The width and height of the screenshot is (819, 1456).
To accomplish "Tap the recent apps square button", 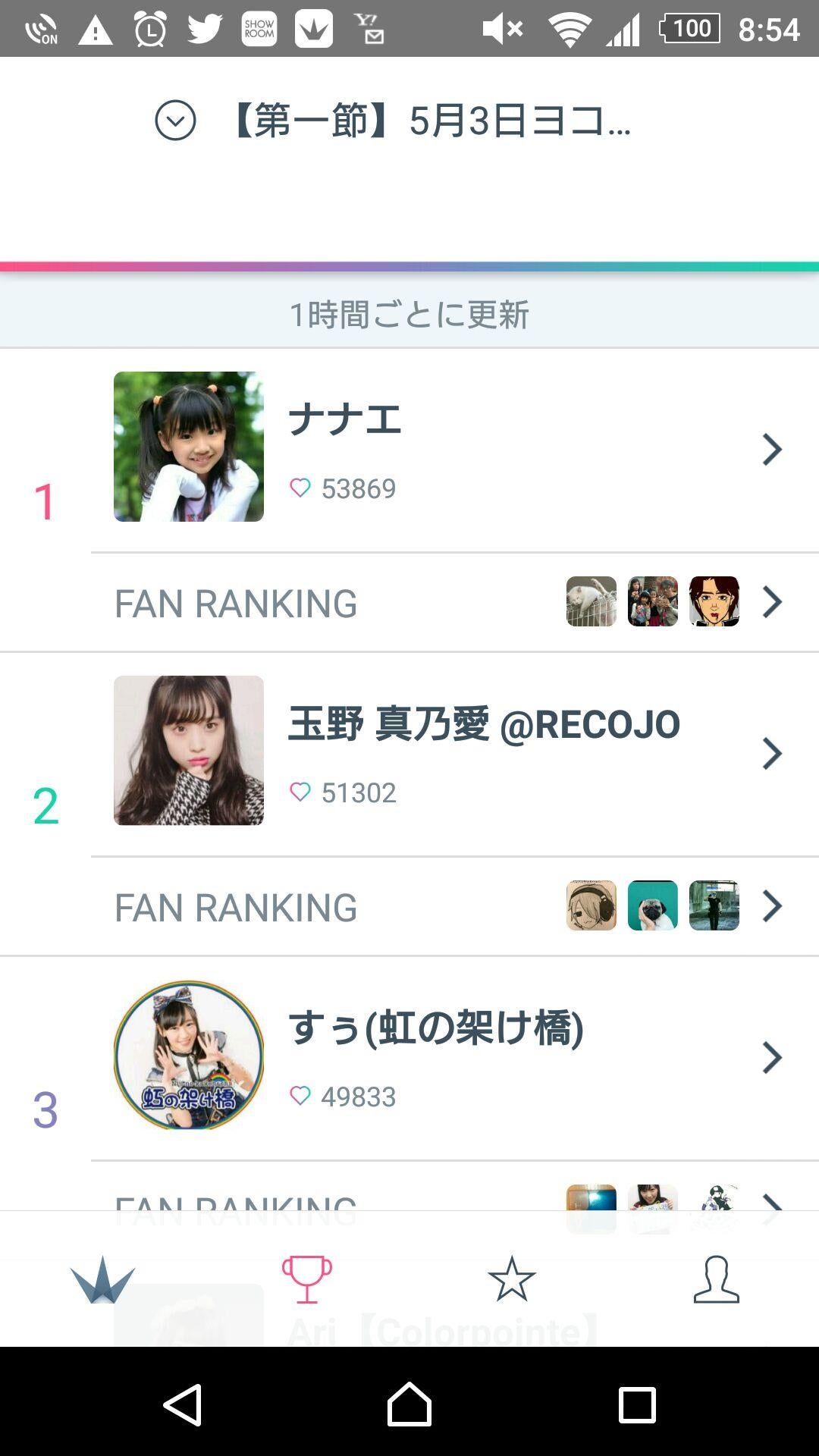I will pyautogui.click(x=636, y=1405).
